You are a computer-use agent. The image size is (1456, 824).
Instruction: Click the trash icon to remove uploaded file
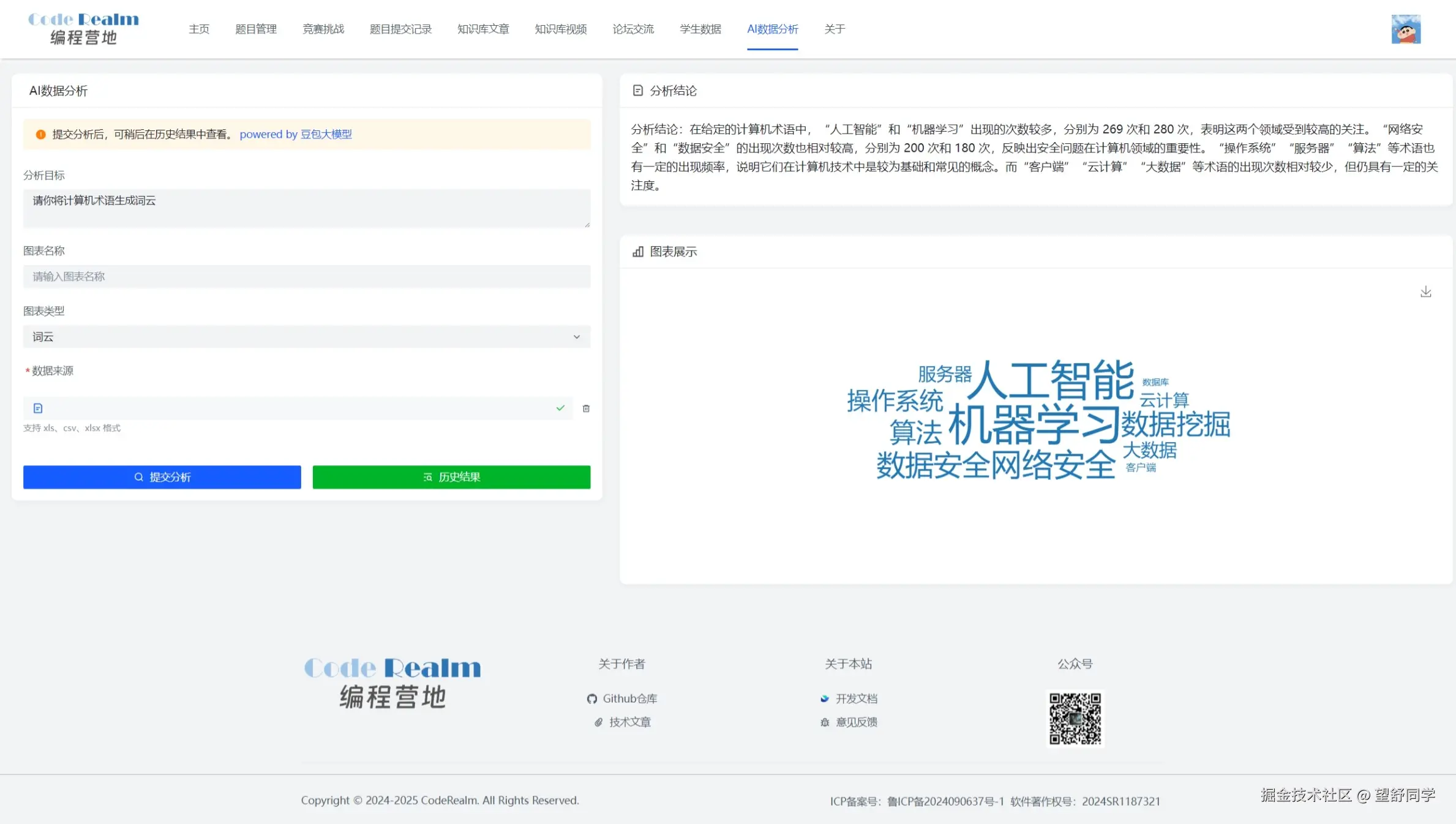click(x=585, y=408)
